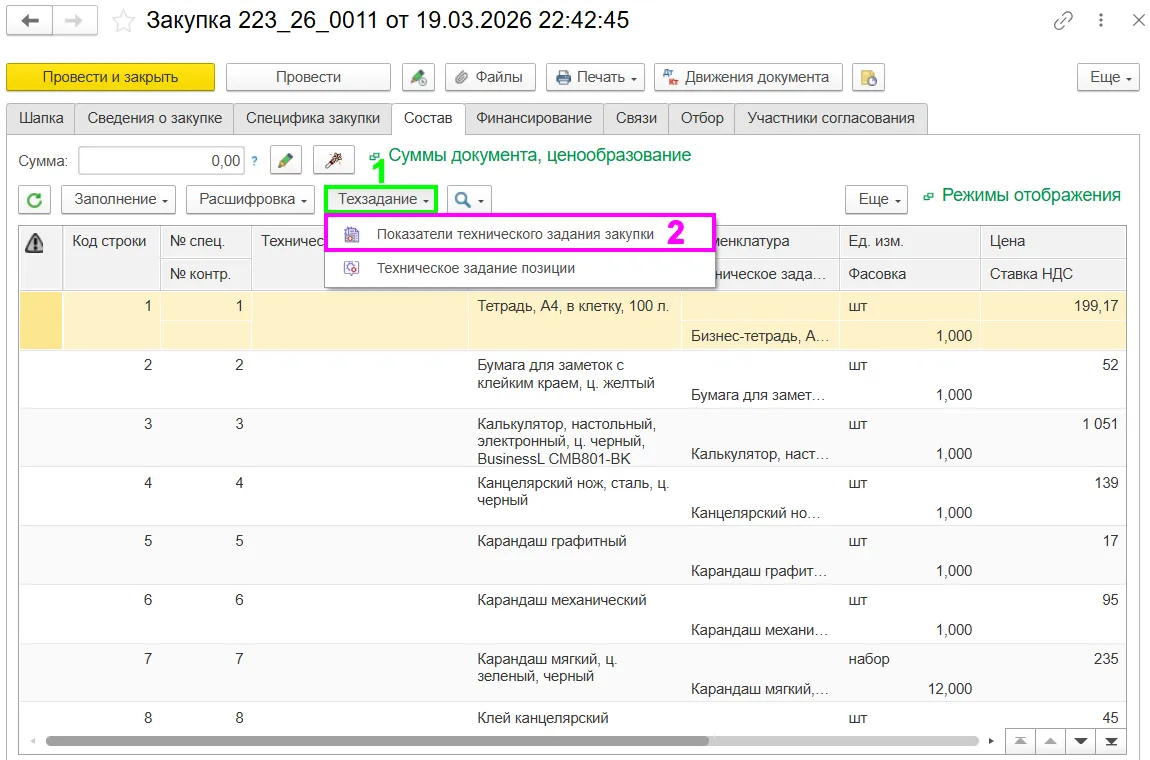Click the green pen icon beside Провести
This screenshot has height=760, width=1150.
[x=418, y=77]
